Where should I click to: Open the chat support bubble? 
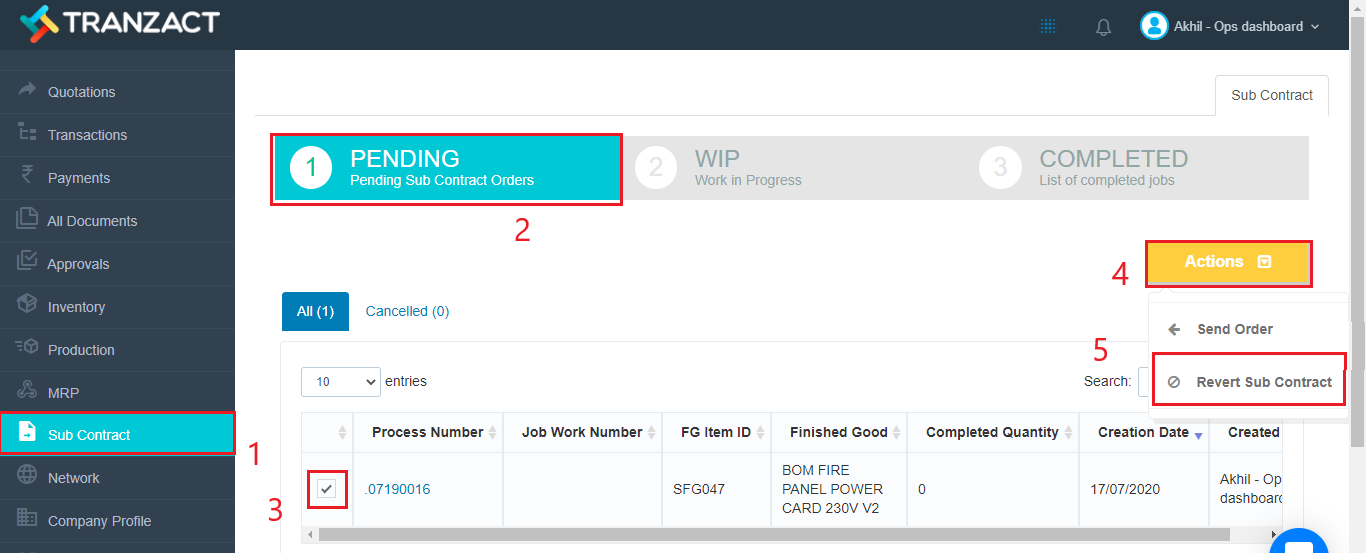point(1298,545)
